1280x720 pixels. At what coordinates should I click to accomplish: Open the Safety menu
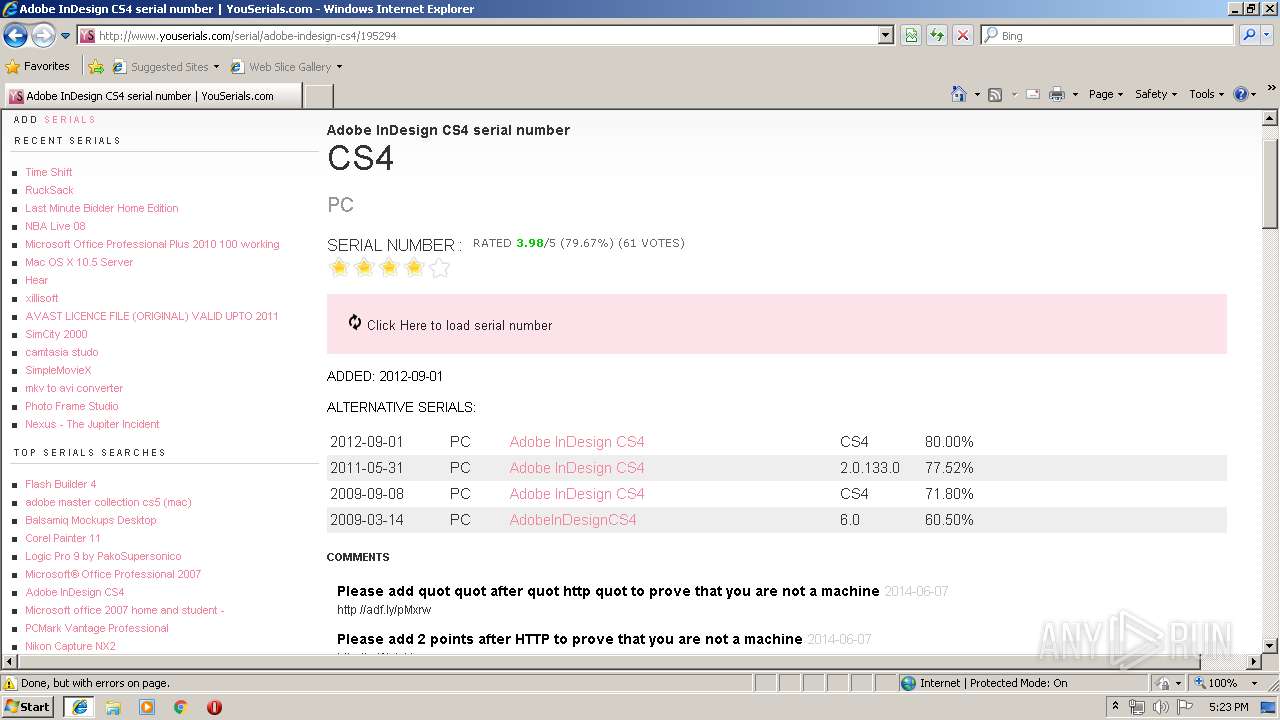click(1156, 94)
